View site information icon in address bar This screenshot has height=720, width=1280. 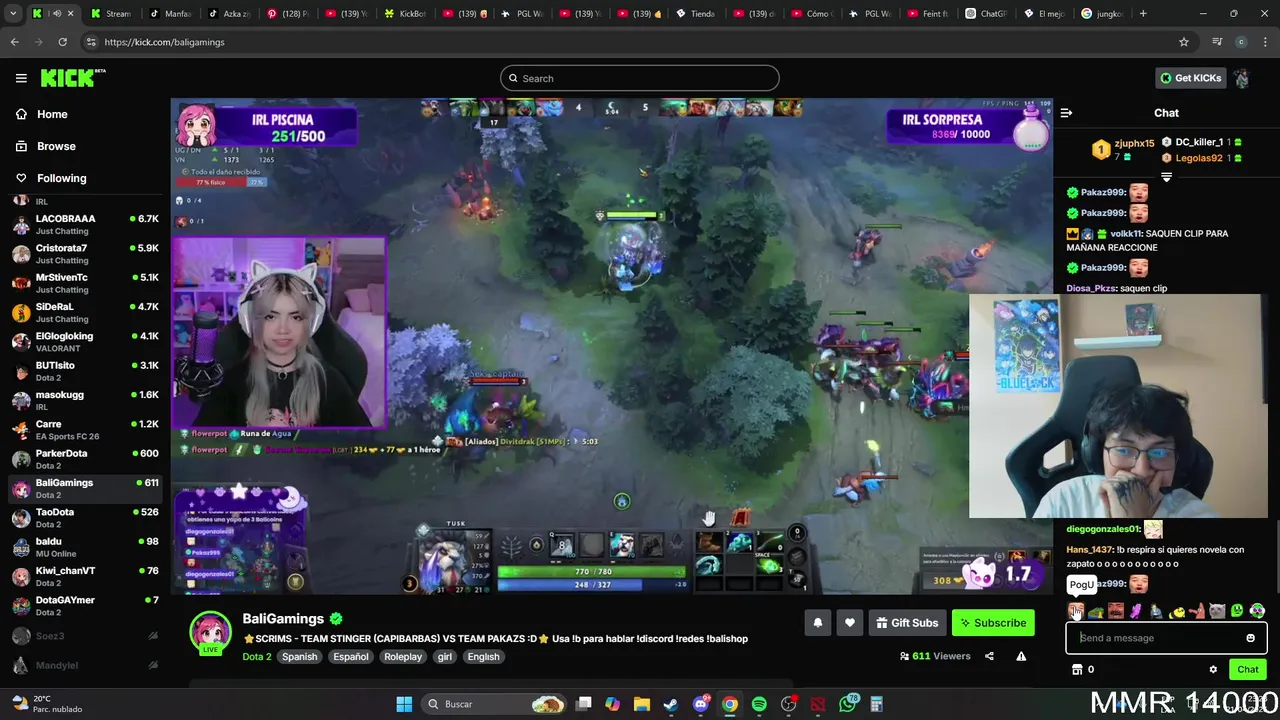click(x=91, y=42)
